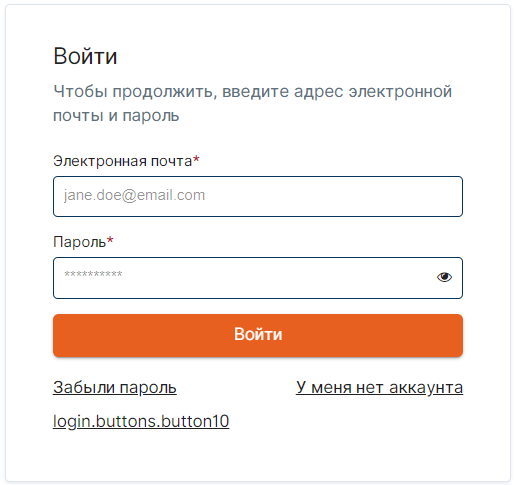
Task: Click the subtitle line starting with Чтобы продолжить
Action: pos(253,92)
